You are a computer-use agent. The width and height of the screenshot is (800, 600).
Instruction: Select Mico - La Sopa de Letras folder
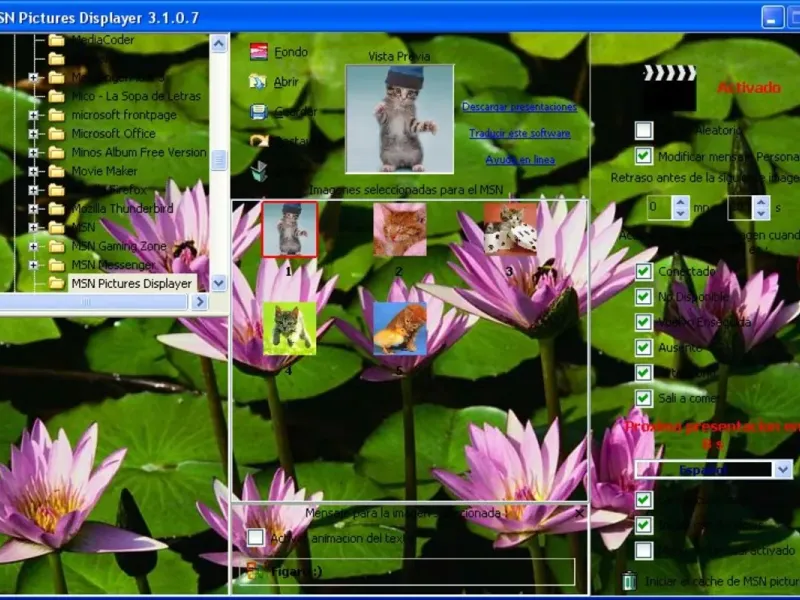click(x=136, y=96)
